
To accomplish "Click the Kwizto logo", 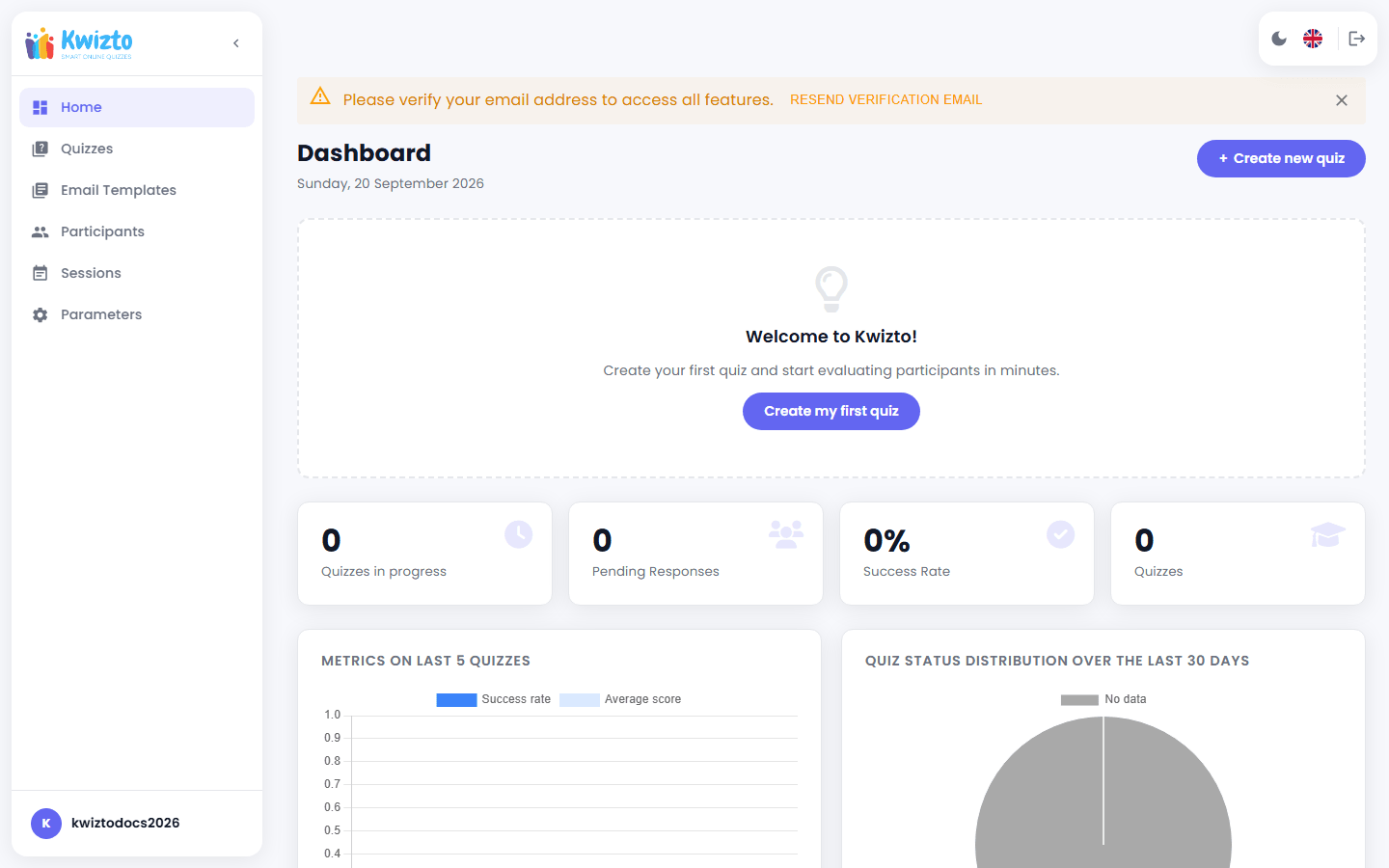I will click(79, 43).
